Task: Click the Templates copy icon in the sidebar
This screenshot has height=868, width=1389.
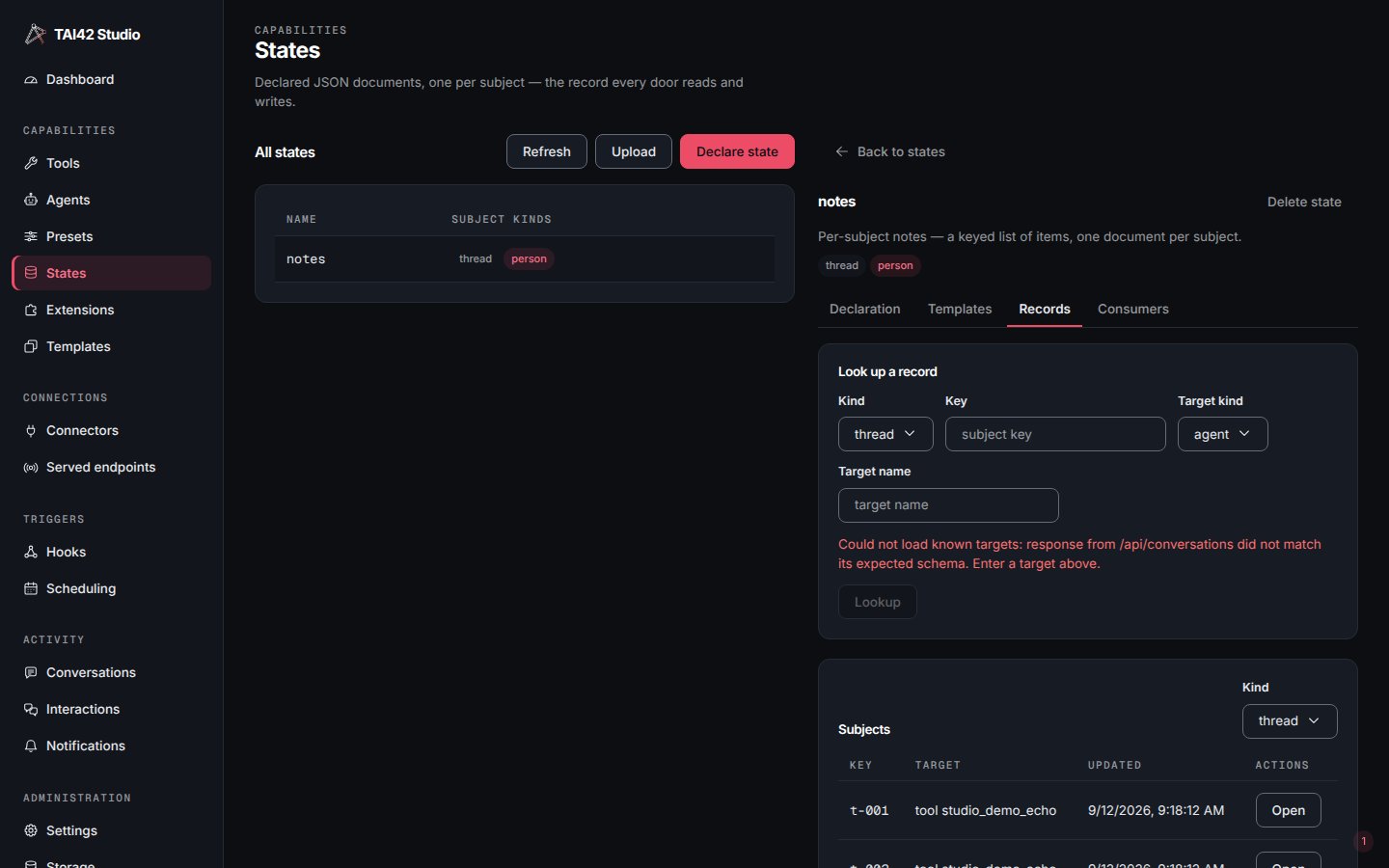Action: point(31,347)
